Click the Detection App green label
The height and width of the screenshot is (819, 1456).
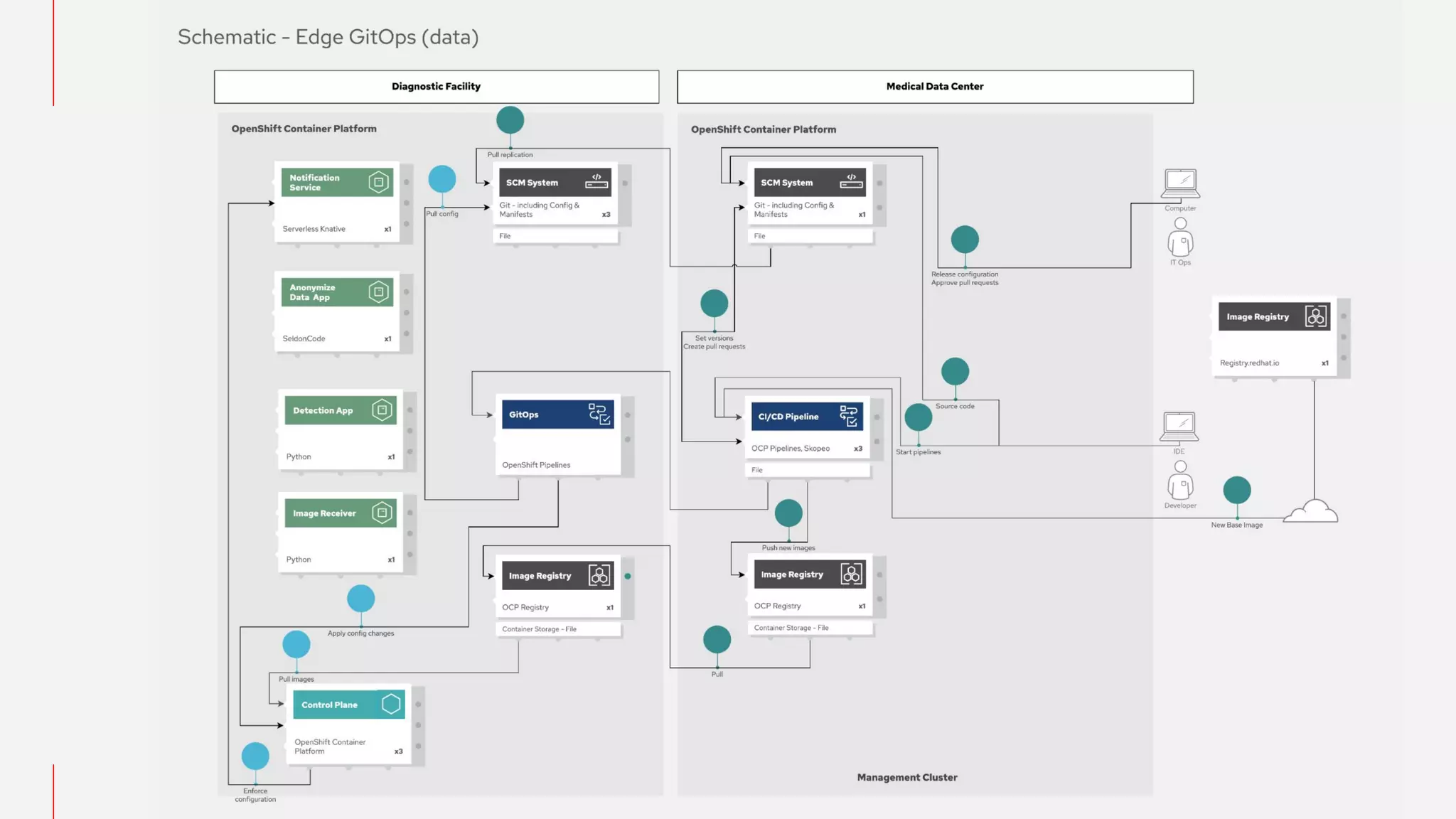point(323,410)
